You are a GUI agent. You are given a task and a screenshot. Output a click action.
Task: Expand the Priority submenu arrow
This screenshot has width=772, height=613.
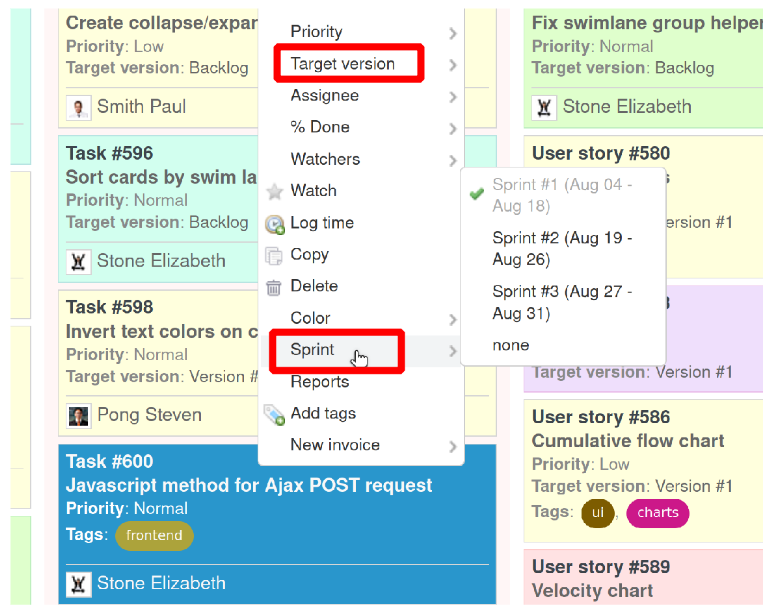pyautogui.click(x=453, y=33)
